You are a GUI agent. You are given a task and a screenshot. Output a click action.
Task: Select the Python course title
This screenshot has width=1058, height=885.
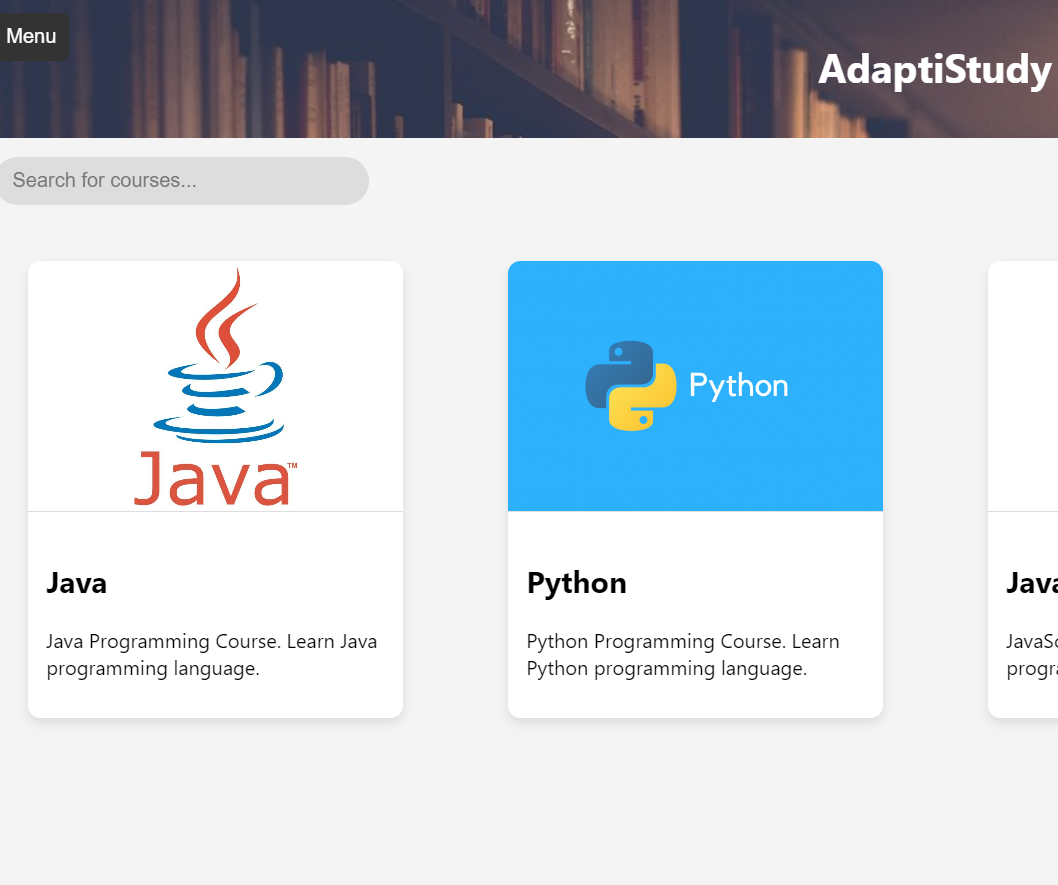click(x=576, y=583)
